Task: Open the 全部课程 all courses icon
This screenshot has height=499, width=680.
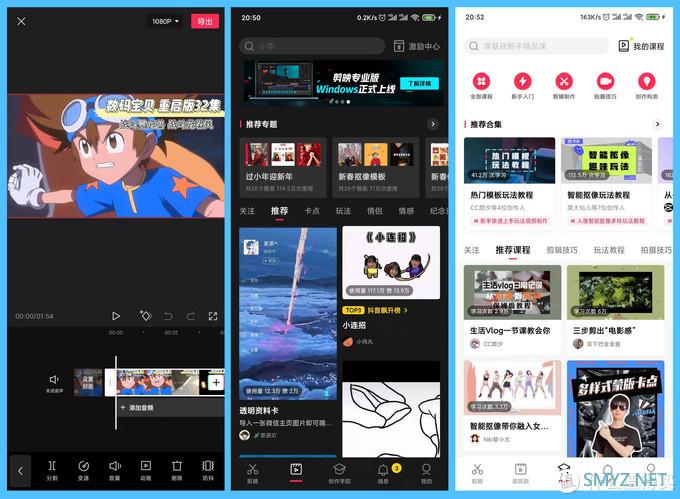Action: click(x=481, y=86)
